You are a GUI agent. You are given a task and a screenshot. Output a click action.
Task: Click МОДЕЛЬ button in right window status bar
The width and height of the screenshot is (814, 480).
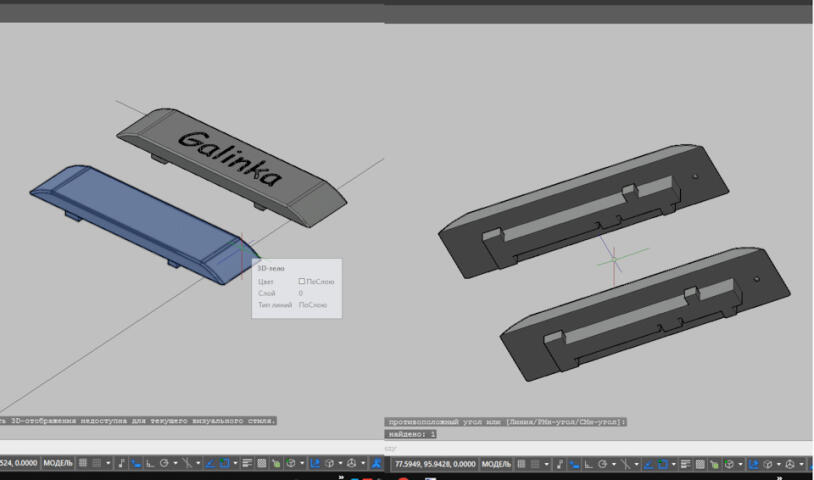click(496, 464)
